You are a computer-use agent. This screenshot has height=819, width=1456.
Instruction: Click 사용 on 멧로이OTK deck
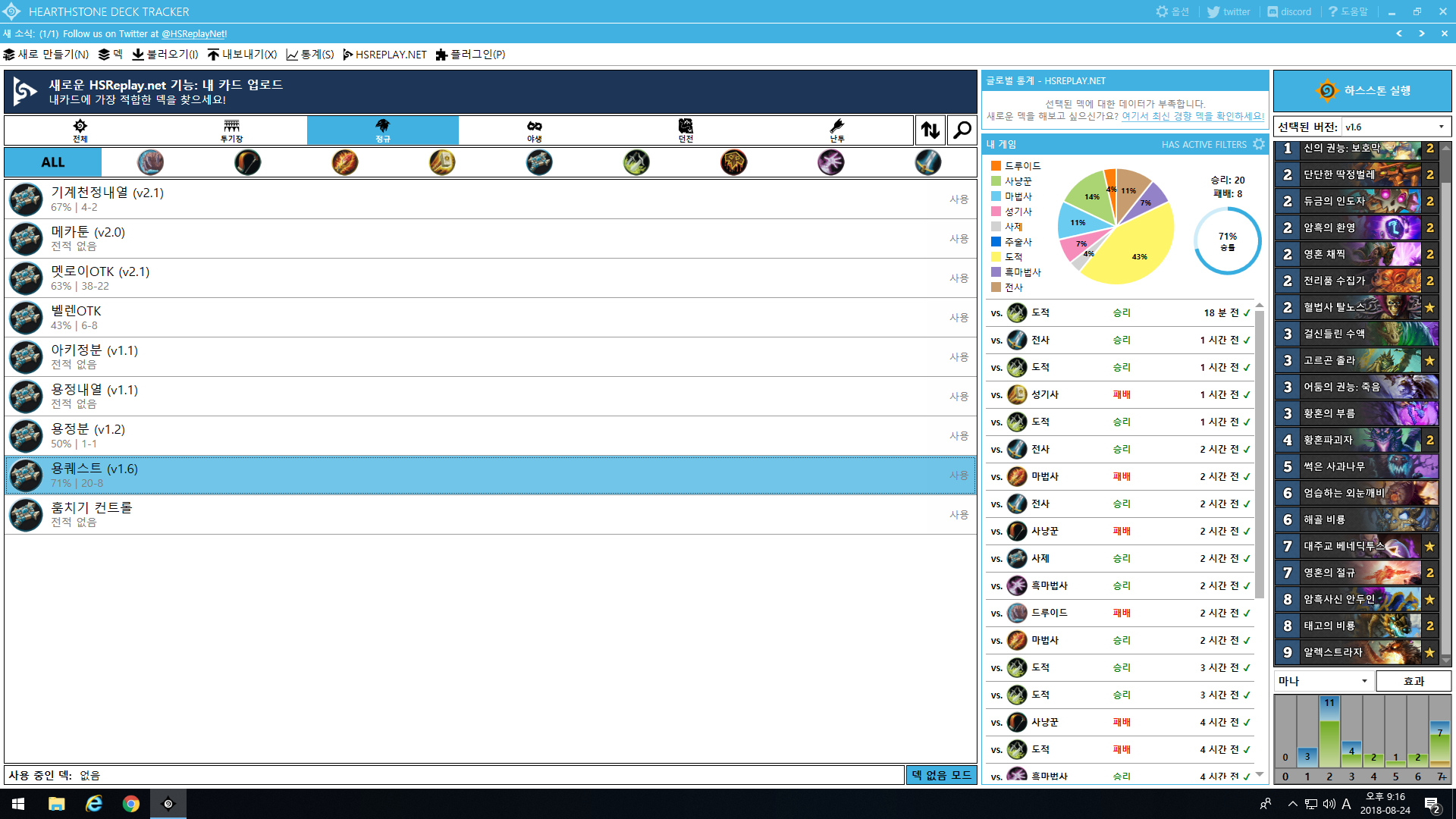click(959, 278)
